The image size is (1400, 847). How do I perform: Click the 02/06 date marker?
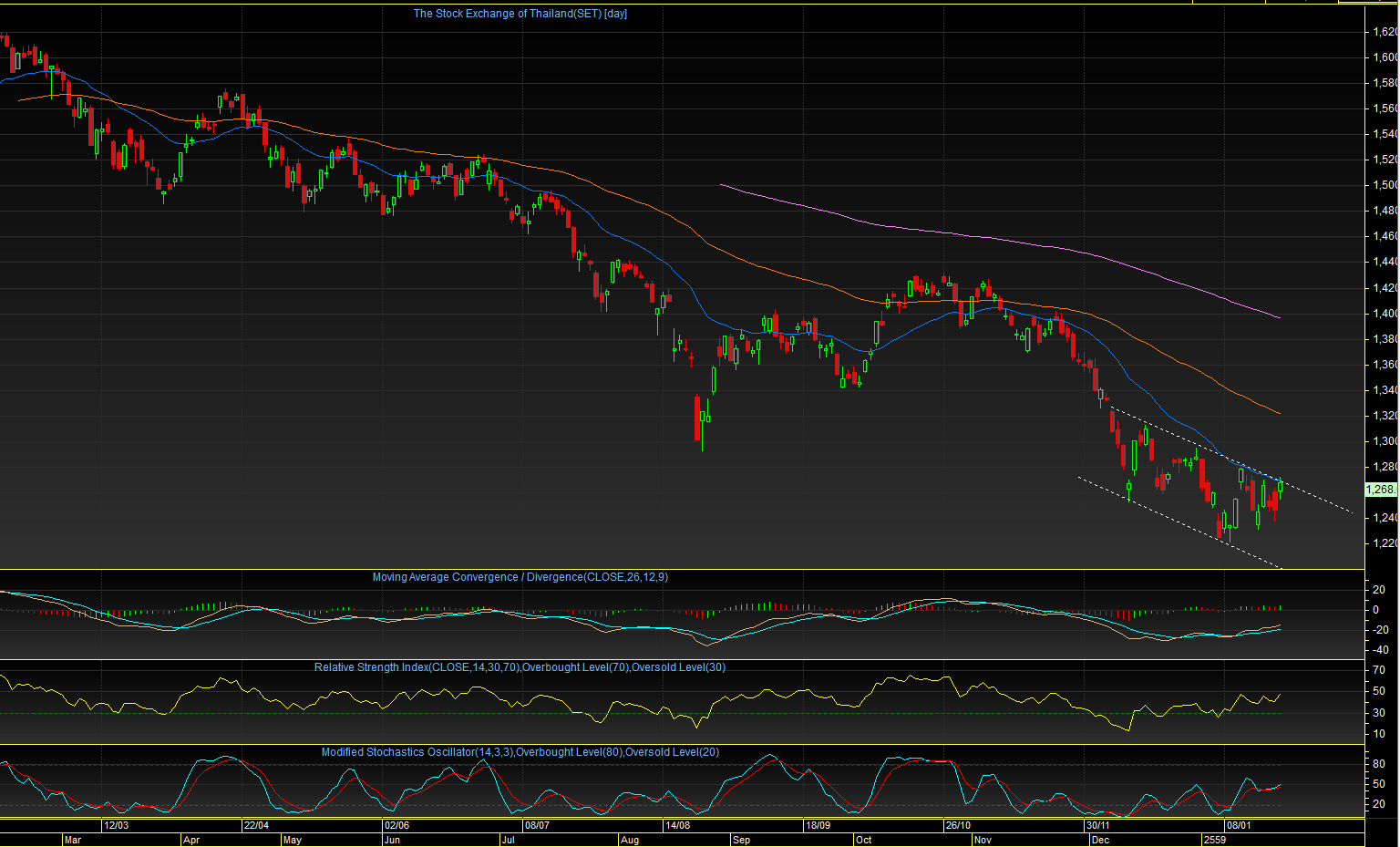pos(396,825)
